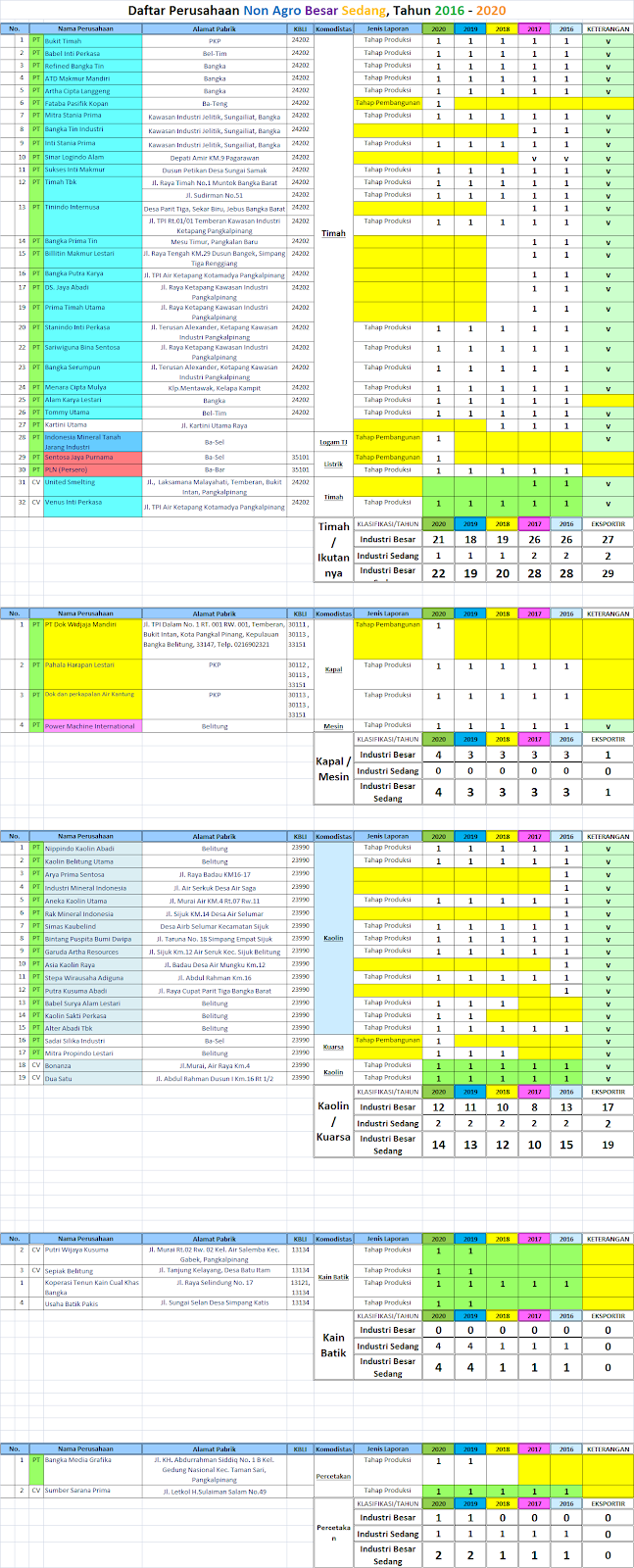Viewport: 634px width, 1568px height.
Task: Select the "Fataba Pasifik Kopan" cell
Action: (x=92, y=103)
